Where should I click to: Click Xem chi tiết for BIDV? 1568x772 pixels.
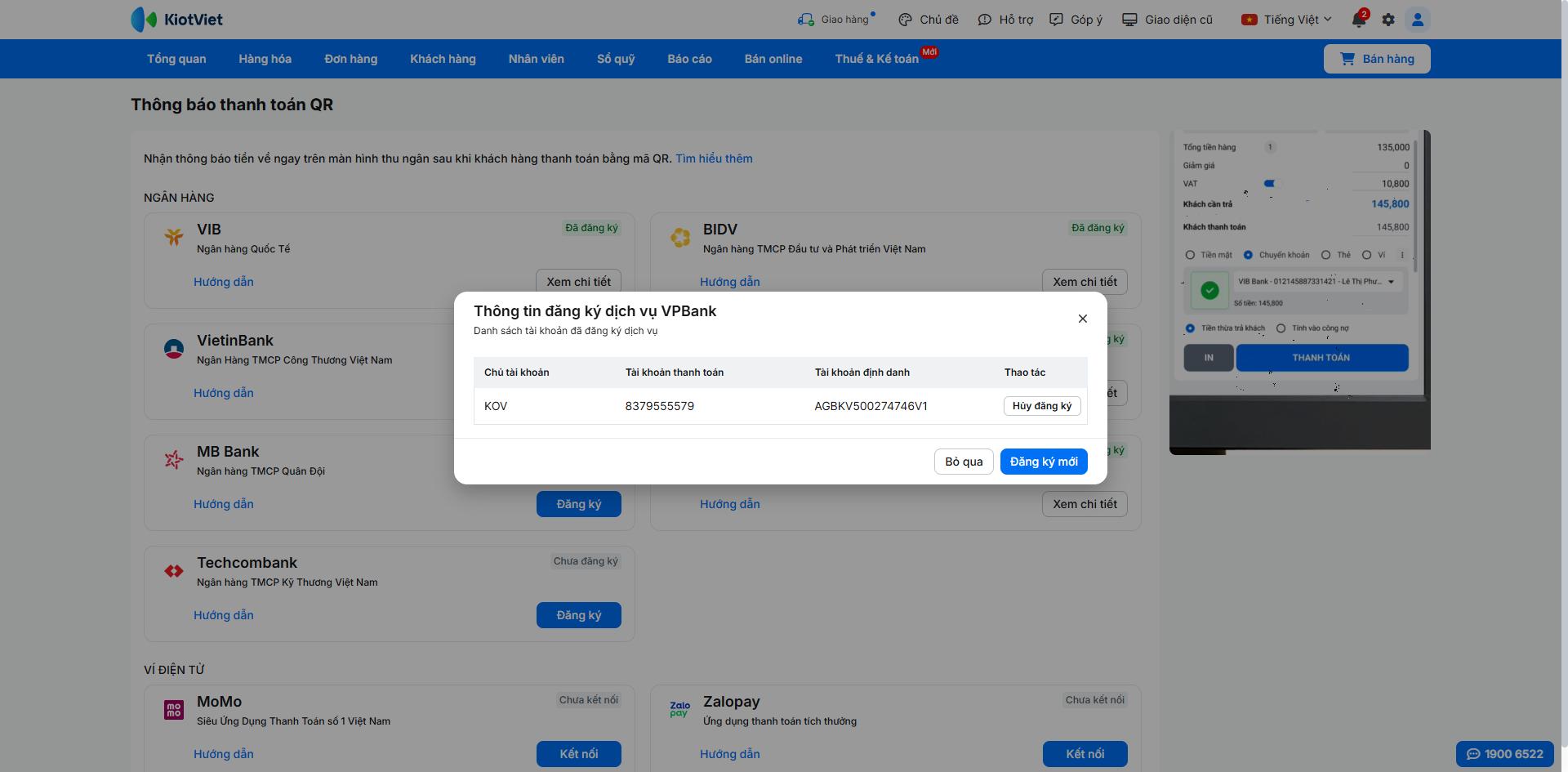[x=1085, y=282]
